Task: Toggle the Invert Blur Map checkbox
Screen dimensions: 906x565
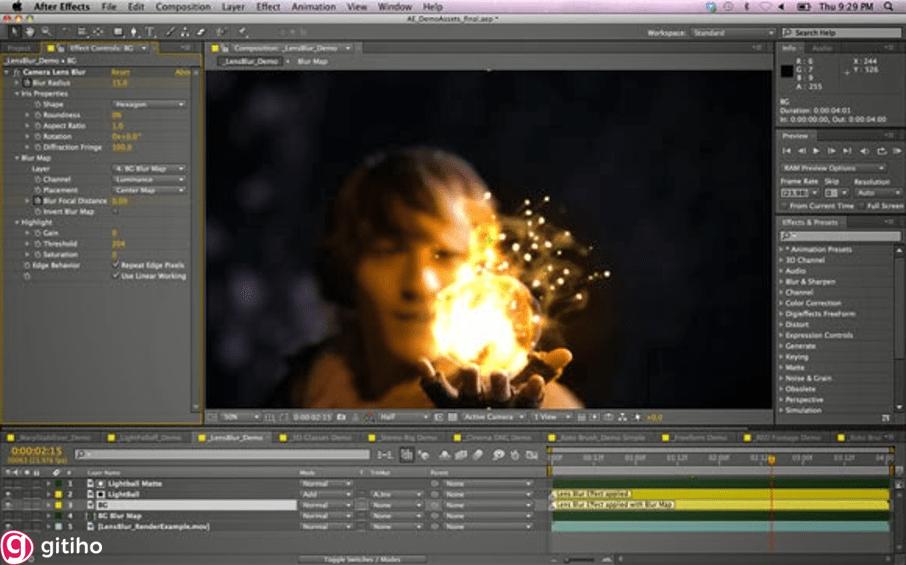Action: [116, 212]
